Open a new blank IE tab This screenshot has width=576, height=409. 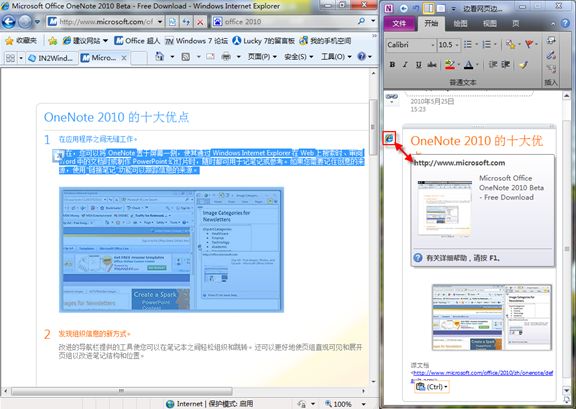click(x=139, y=58)
